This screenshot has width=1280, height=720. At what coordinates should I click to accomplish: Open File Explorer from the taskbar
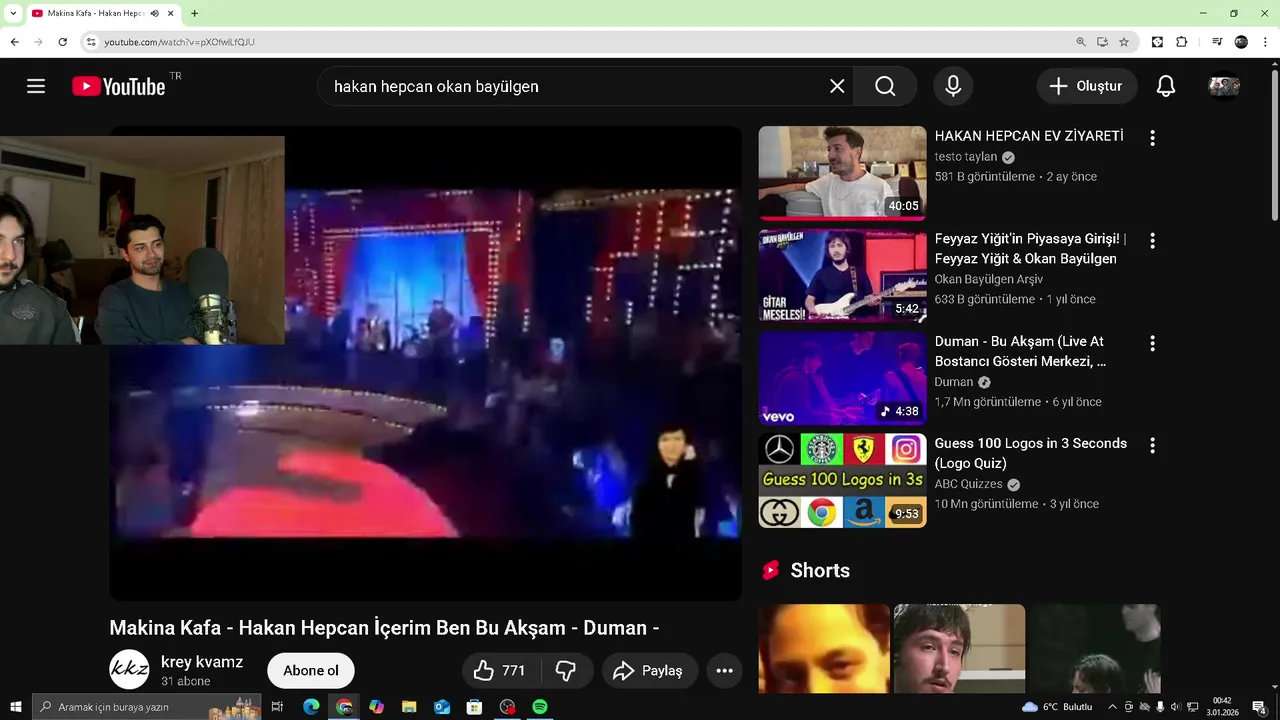click(x=409, y=707)
